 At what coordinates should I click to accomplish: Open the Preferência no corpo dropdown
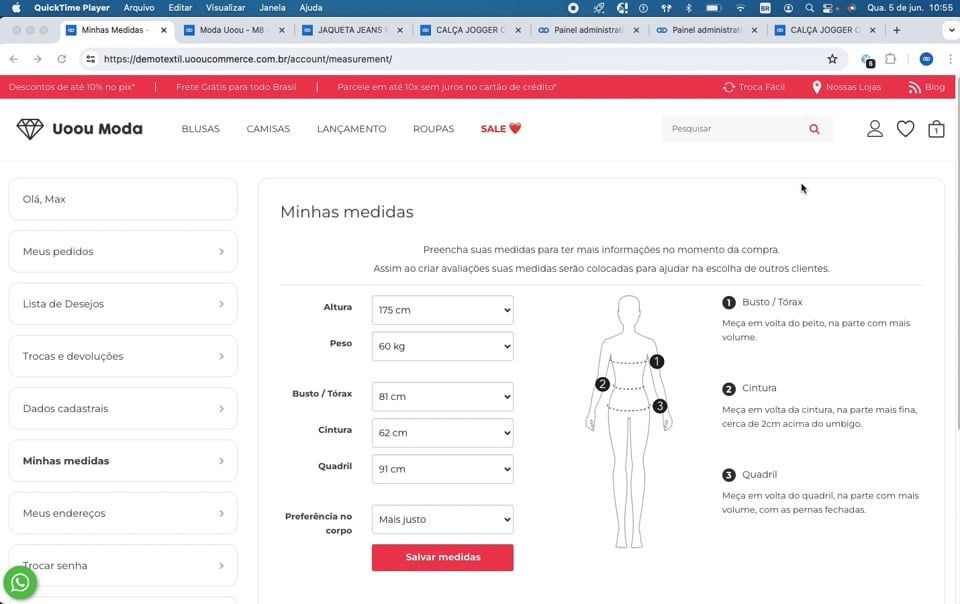point(442,518)
